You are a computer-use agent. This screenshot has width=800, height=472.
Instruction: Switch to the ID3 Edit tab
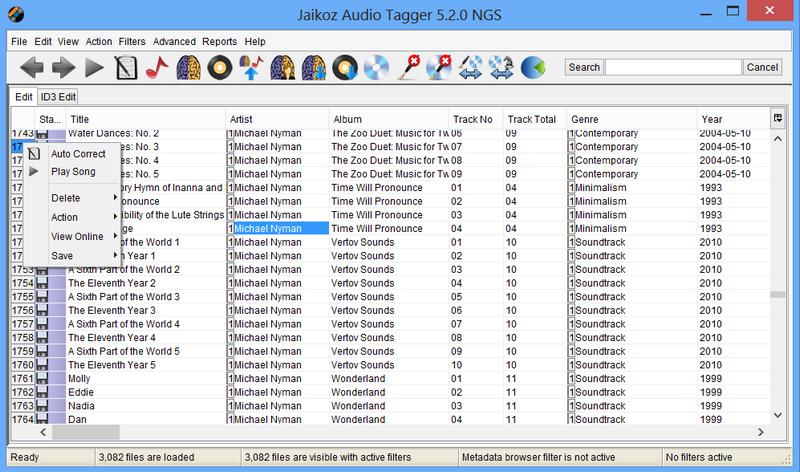[x=58, y=96]
